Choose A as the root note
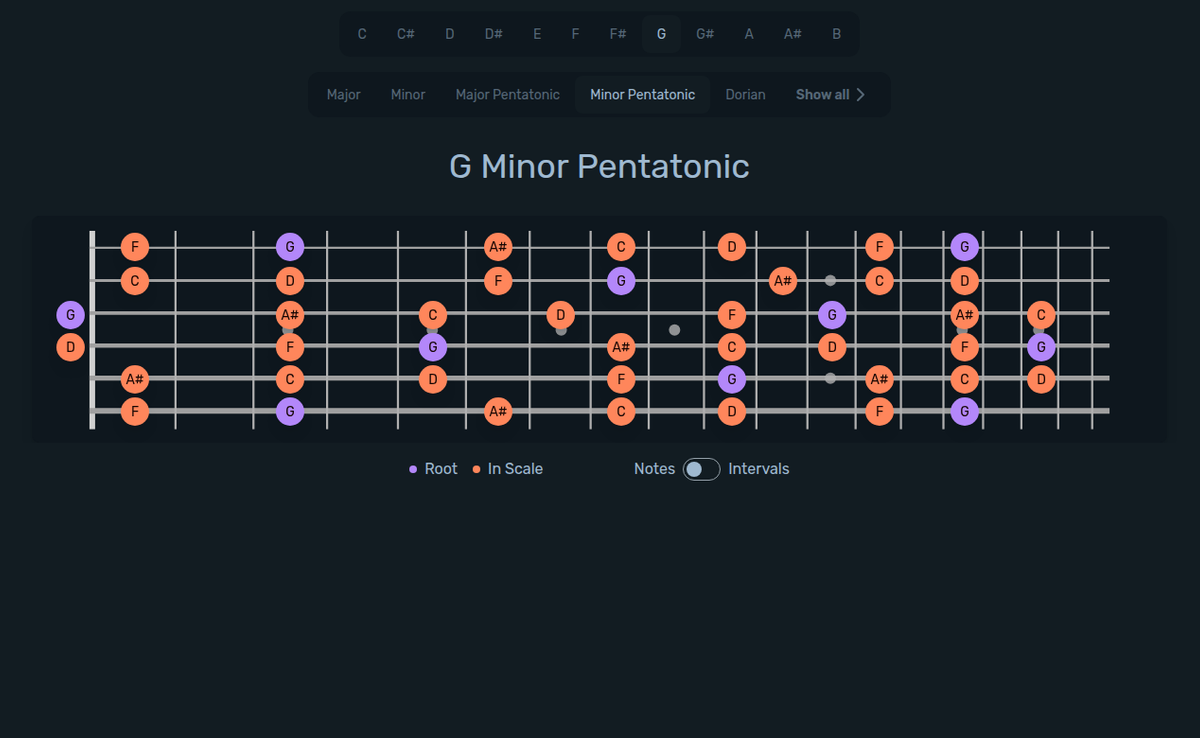This screenshot has width=1200, height=738. click(748, 33)
